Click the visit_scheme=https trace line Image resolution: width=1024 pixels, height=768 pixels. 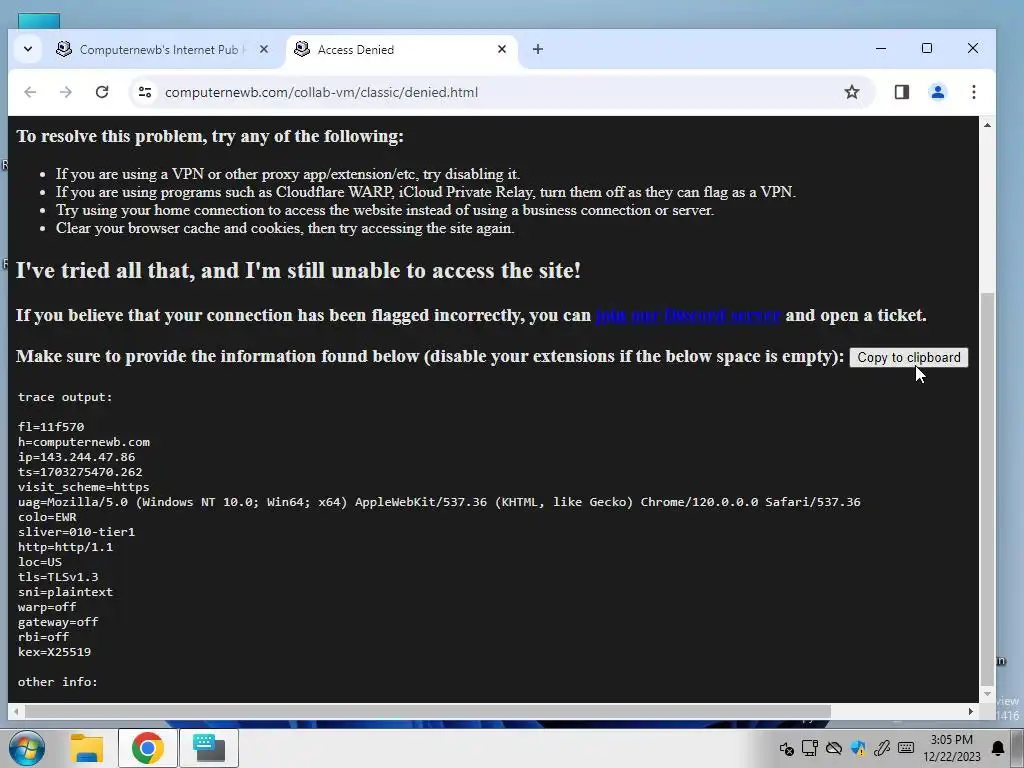pos(84,487)
